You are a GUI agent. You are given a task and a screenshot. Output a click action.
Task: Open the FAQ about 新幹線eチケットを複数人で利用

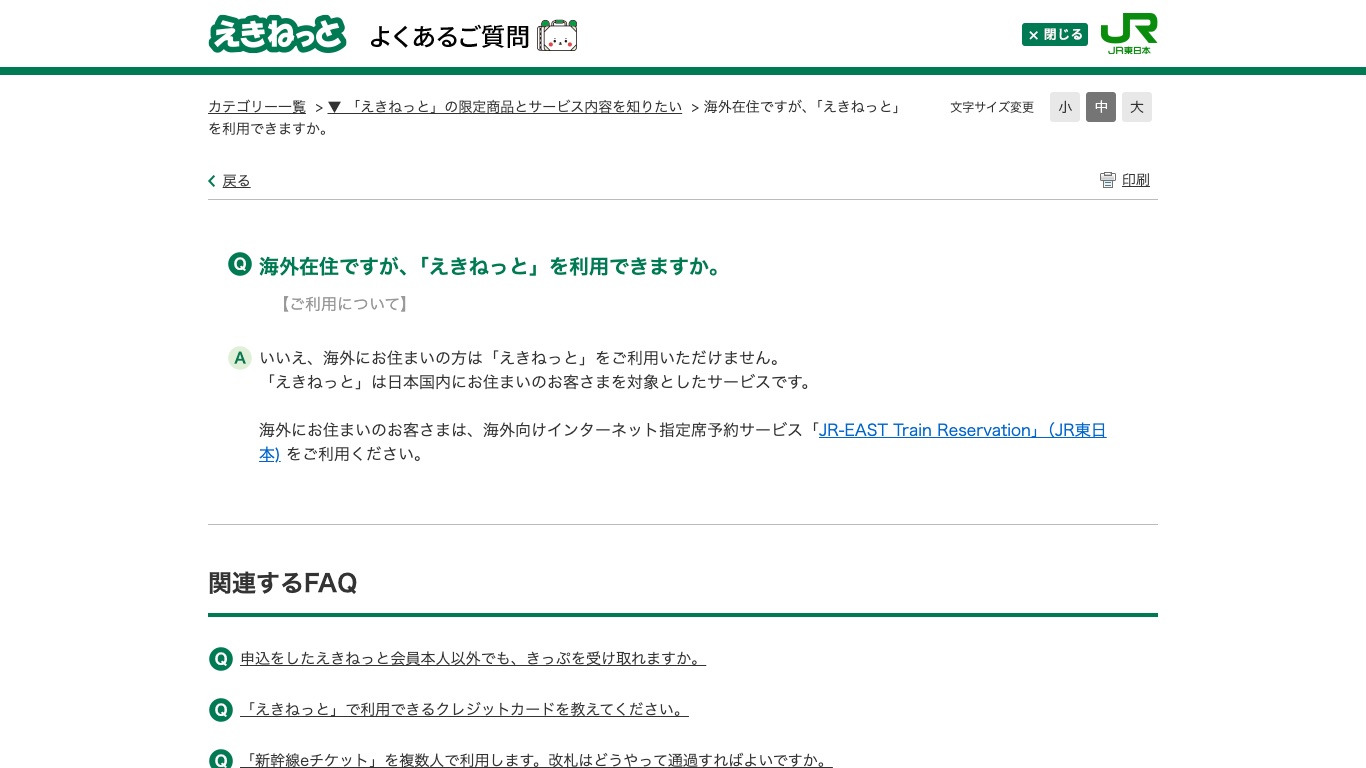[x=536, y=760]
